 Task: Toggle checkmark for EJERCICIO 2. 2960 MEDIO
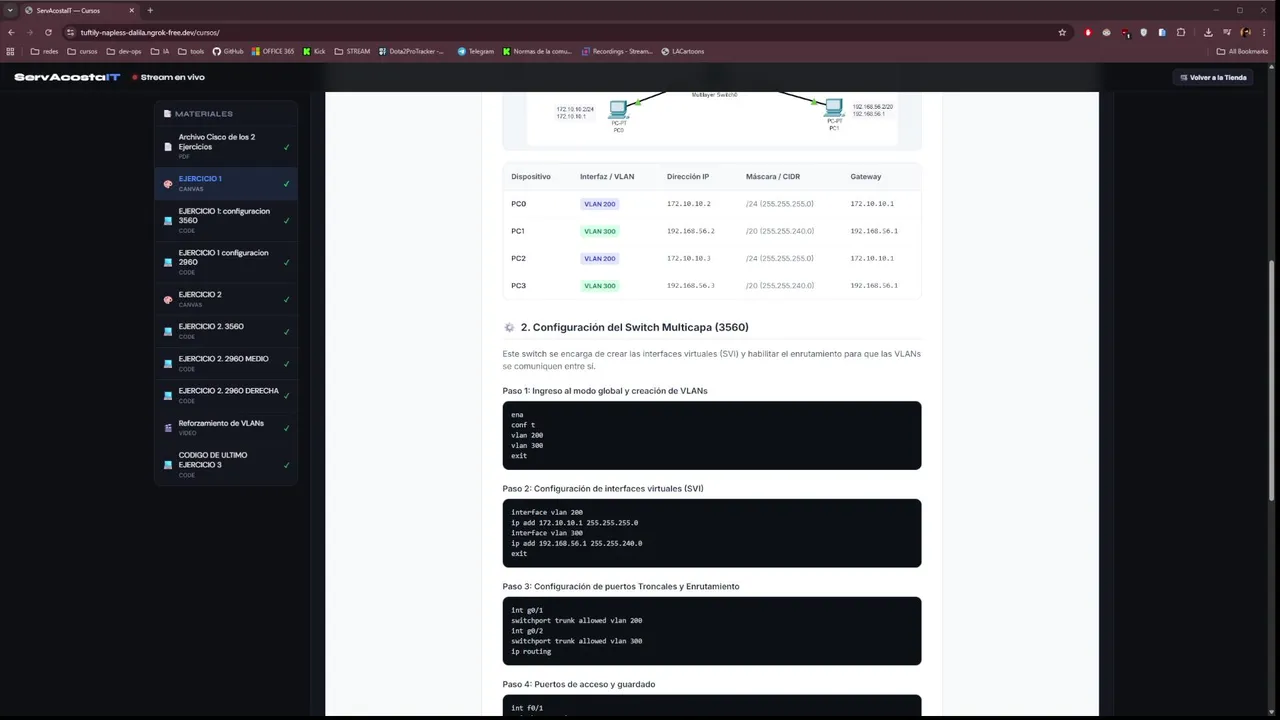286,363
